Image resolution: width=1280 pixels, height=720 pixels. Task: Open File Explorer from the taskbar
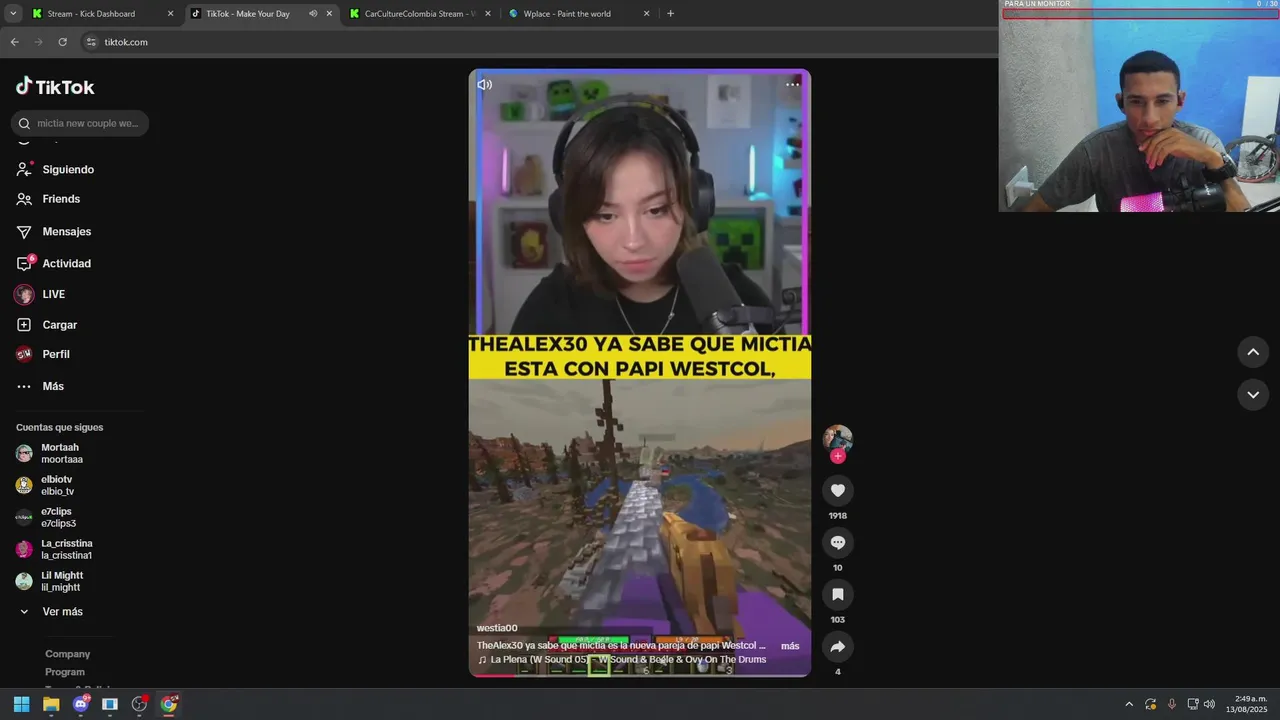[51, 704]
